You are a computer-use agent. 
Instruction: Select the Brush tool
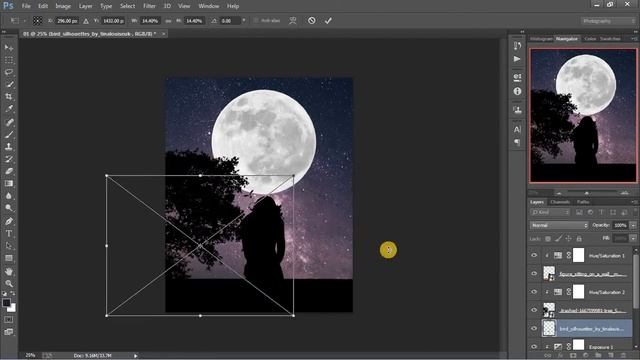click(x=9, y=134)
